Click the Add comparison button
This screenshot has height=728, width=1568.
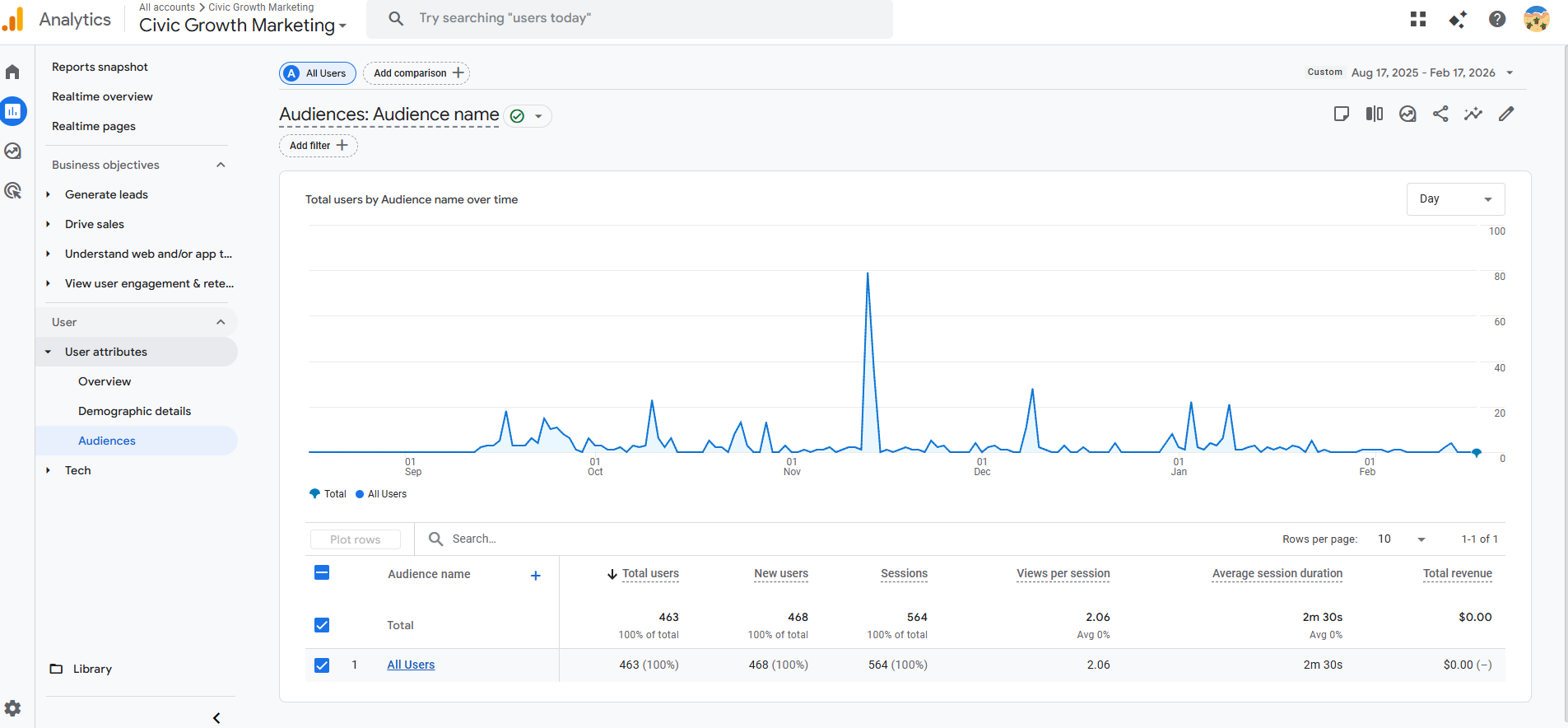(416, 73)
